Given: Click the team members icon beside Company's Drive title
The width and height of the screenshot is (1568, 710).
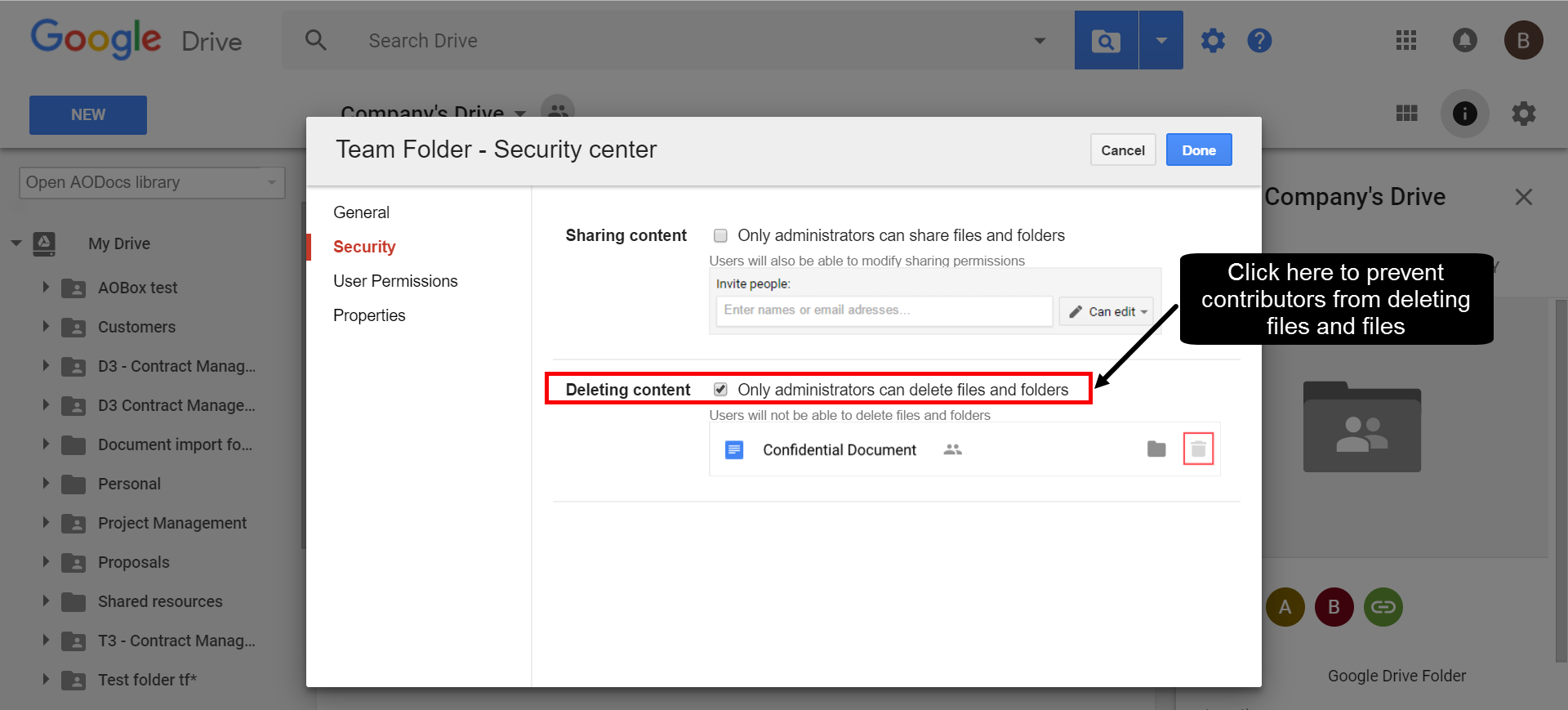Looking at the screenshot, I should click(558, 109).
